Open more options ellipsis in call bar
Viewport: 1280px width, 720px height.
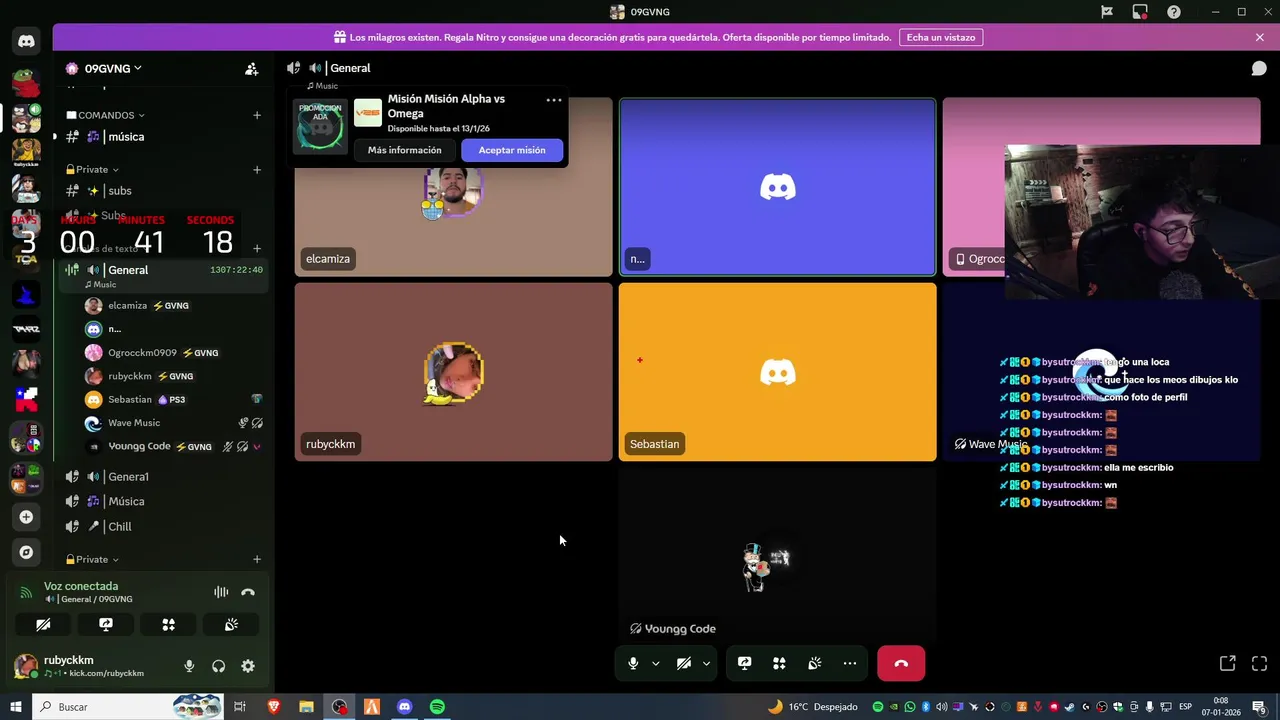click(x=850, y=663)
